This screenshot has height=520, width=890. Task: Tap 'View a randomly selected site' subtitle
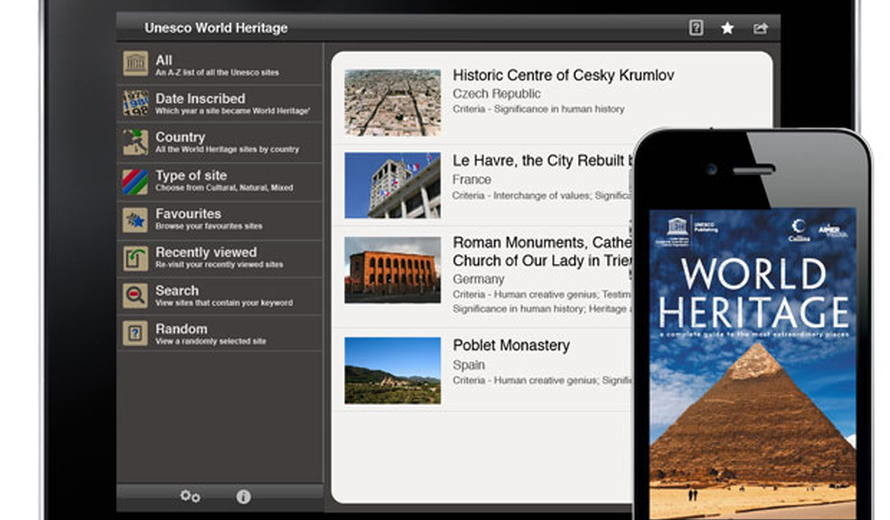pos(211,341)
